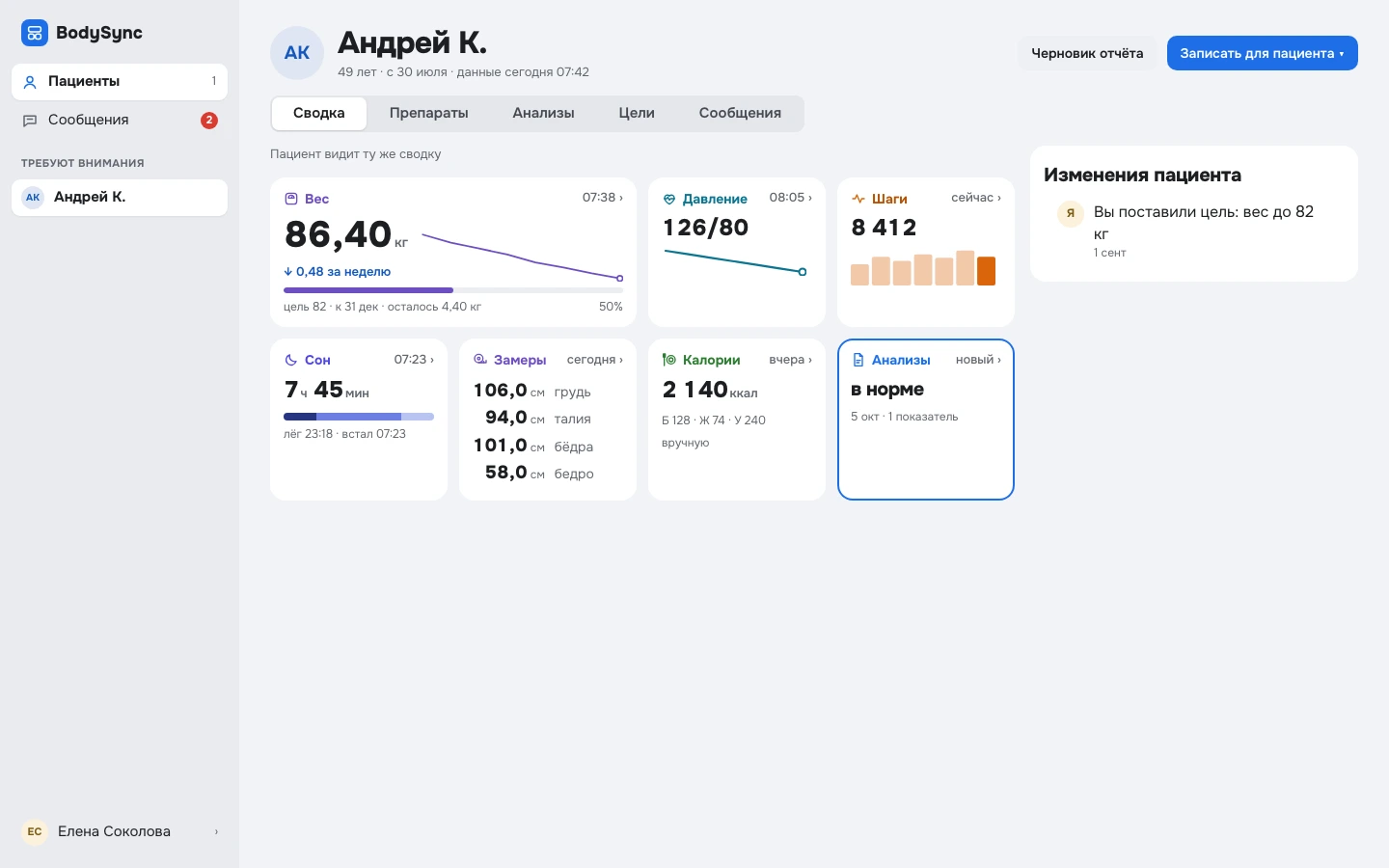Click the heart icon on Давление card
The width and height of the screenshot is (1389, 868).
[x=669, y=199]
